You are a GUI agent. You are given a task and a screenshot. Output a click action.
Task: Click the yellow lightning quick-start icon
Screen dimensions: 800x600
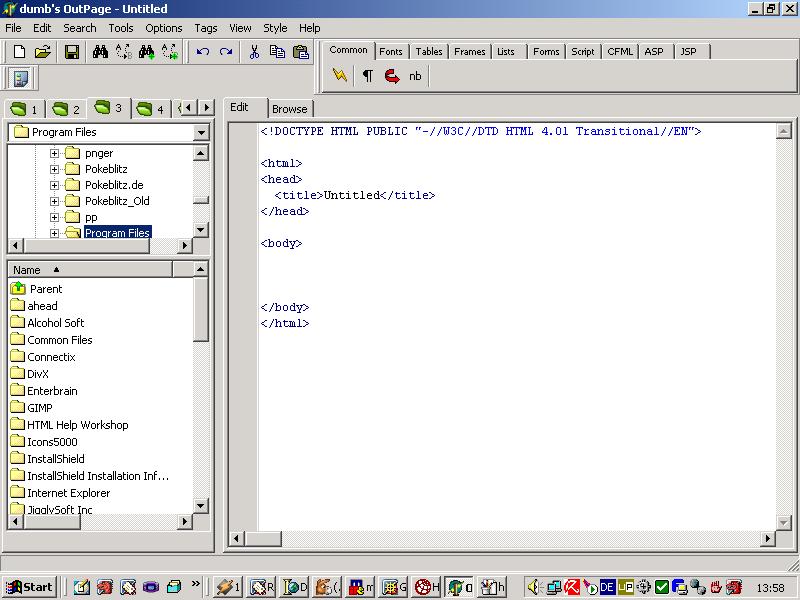(x=340, y=76)
